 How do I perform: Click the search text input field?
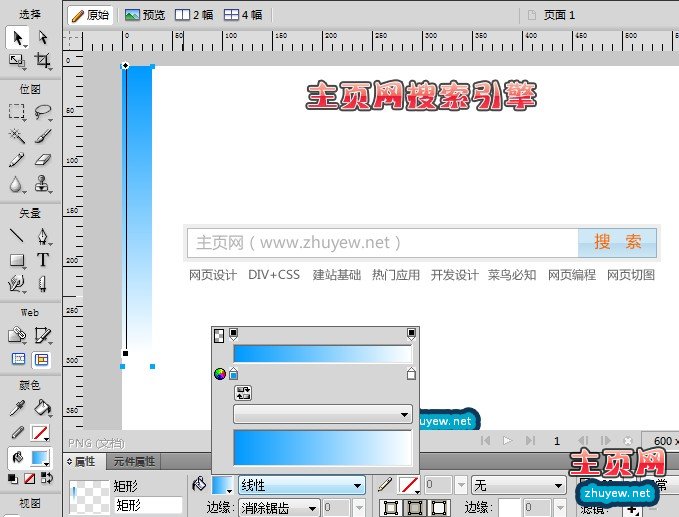(x=383, y=242)
